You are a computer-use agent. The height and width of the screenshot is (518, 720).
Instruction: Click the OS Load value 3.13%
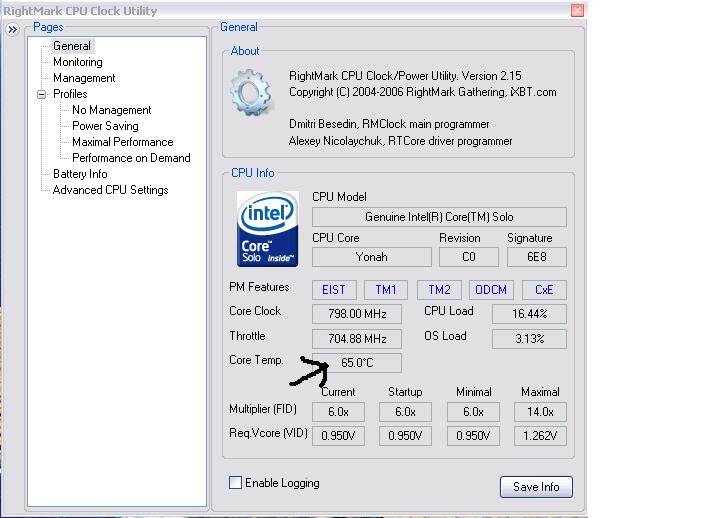click(529, 339)
